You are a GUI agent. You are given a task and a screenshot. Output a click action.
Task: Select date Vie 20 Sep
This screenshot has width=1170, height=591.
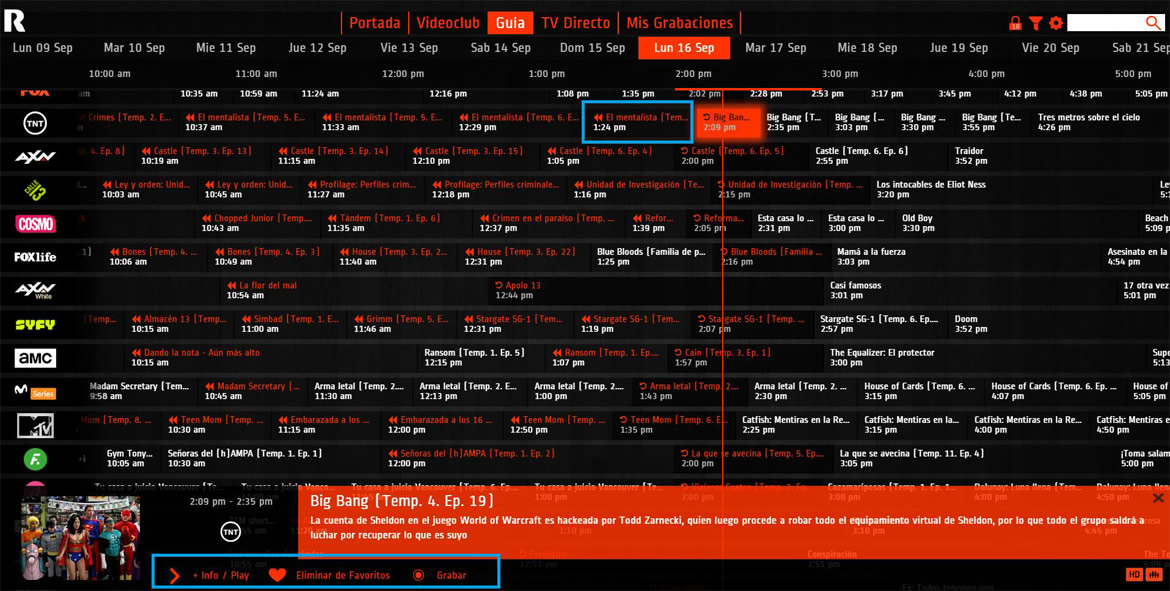click(1051, 48)
